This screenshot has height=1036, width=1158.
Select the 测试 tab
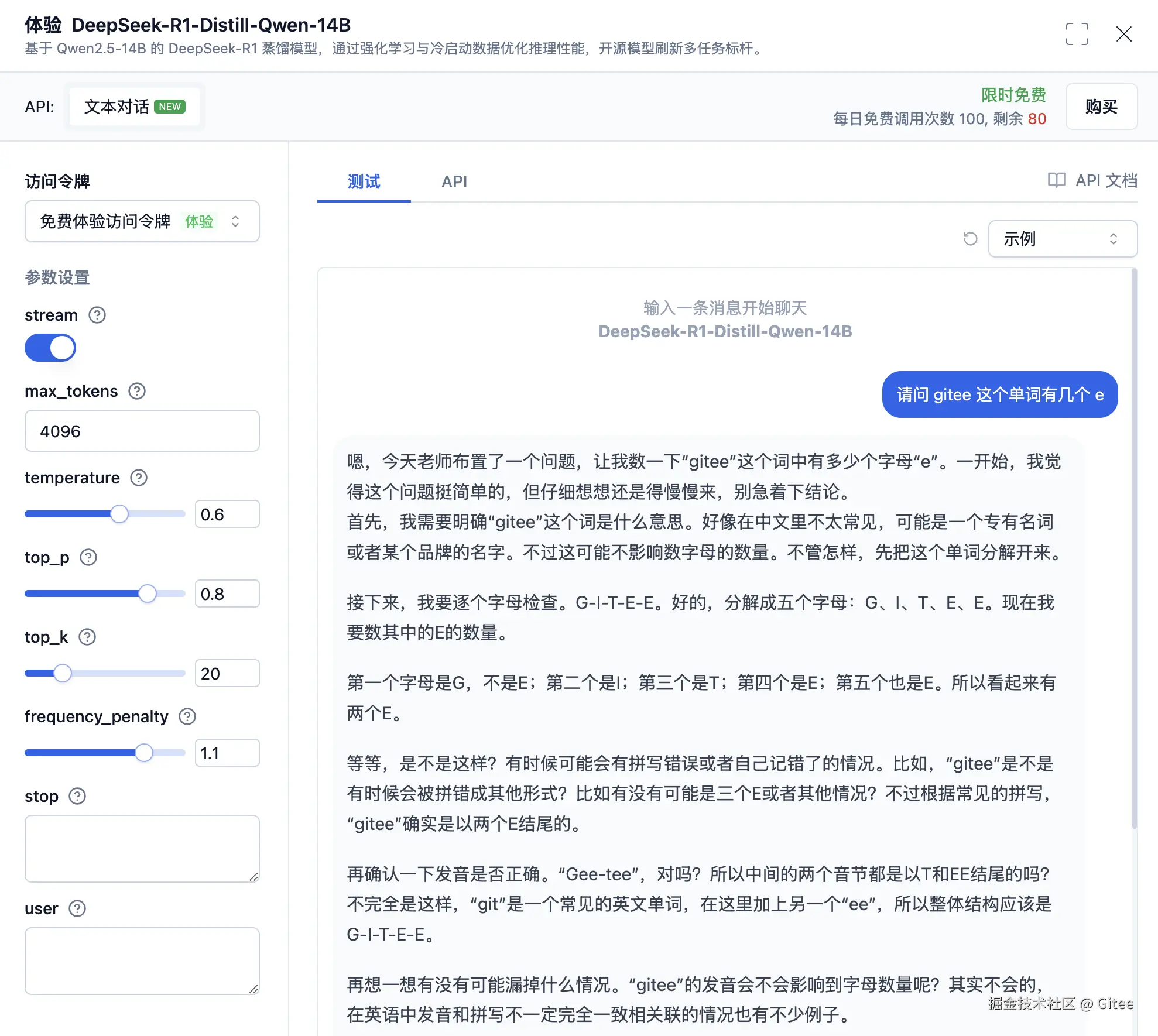point(364,181)
